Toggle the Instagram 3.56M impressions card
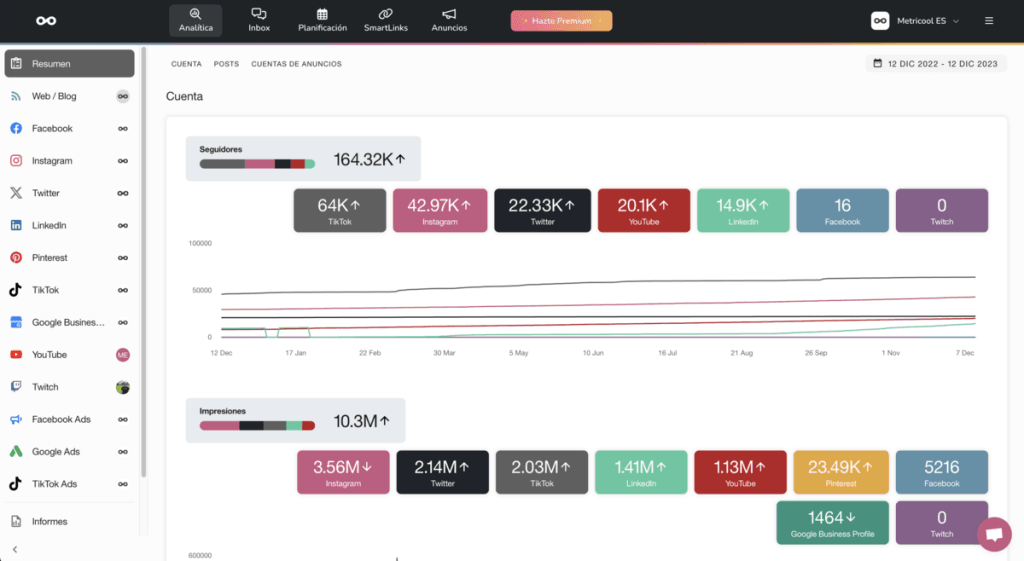Image resolution: width=1024 pixels, height=561 pixels. click(343, 472)
